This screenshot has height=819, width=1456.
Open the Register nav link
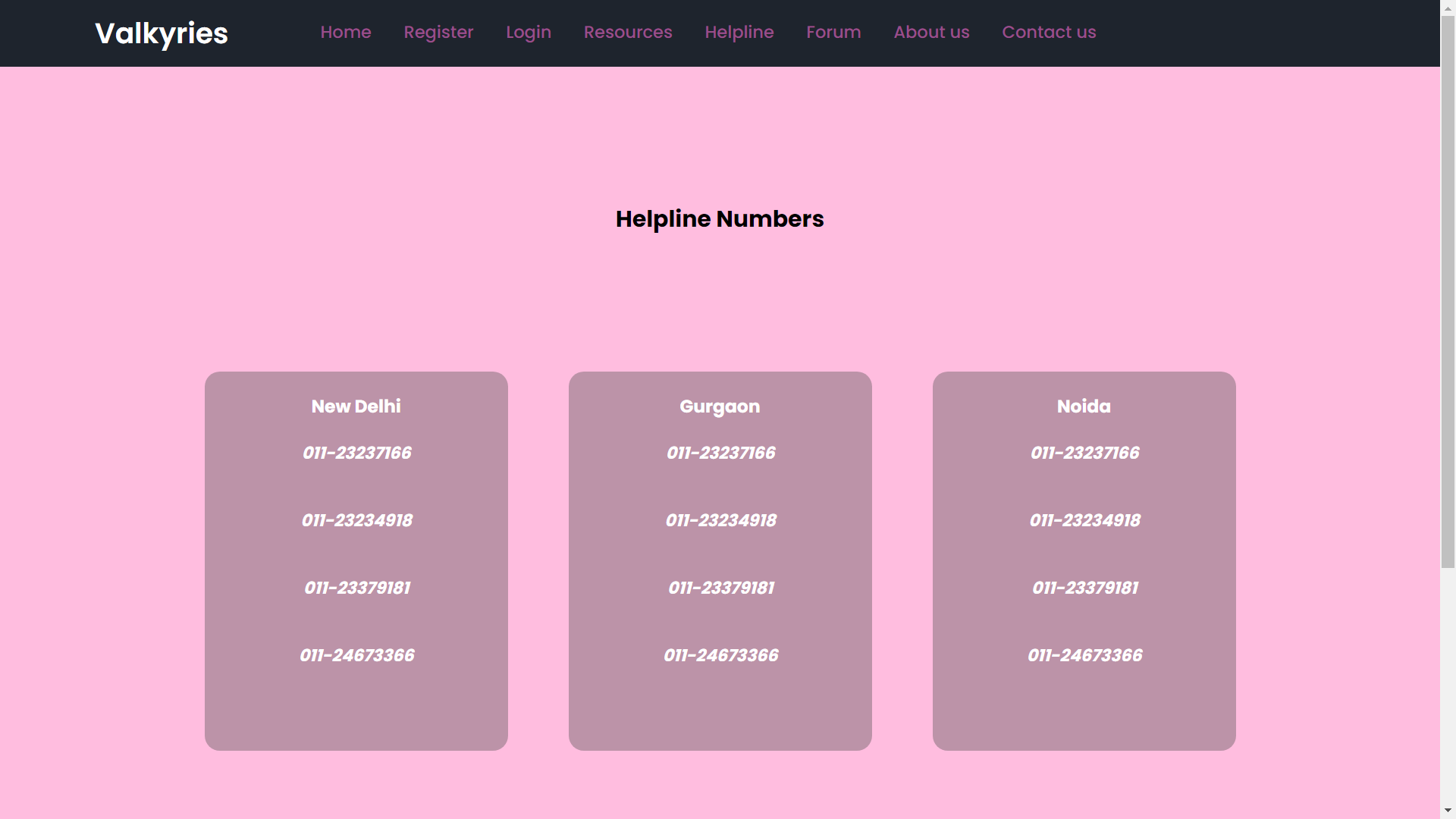tap(438, 32)
